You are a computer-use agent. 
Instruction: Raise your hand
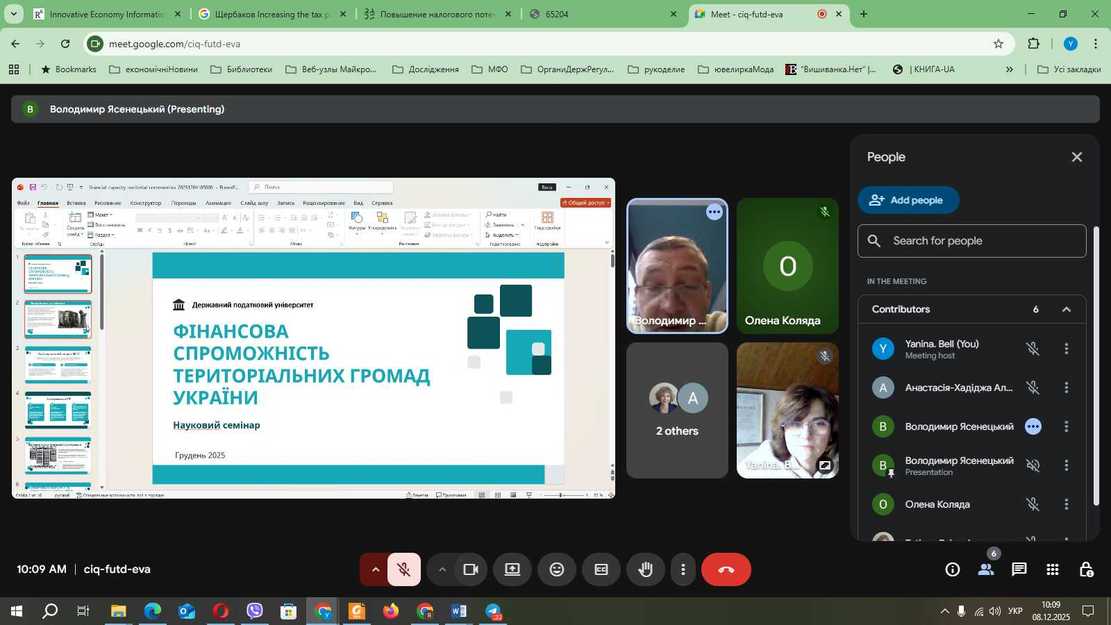point(646,569)
